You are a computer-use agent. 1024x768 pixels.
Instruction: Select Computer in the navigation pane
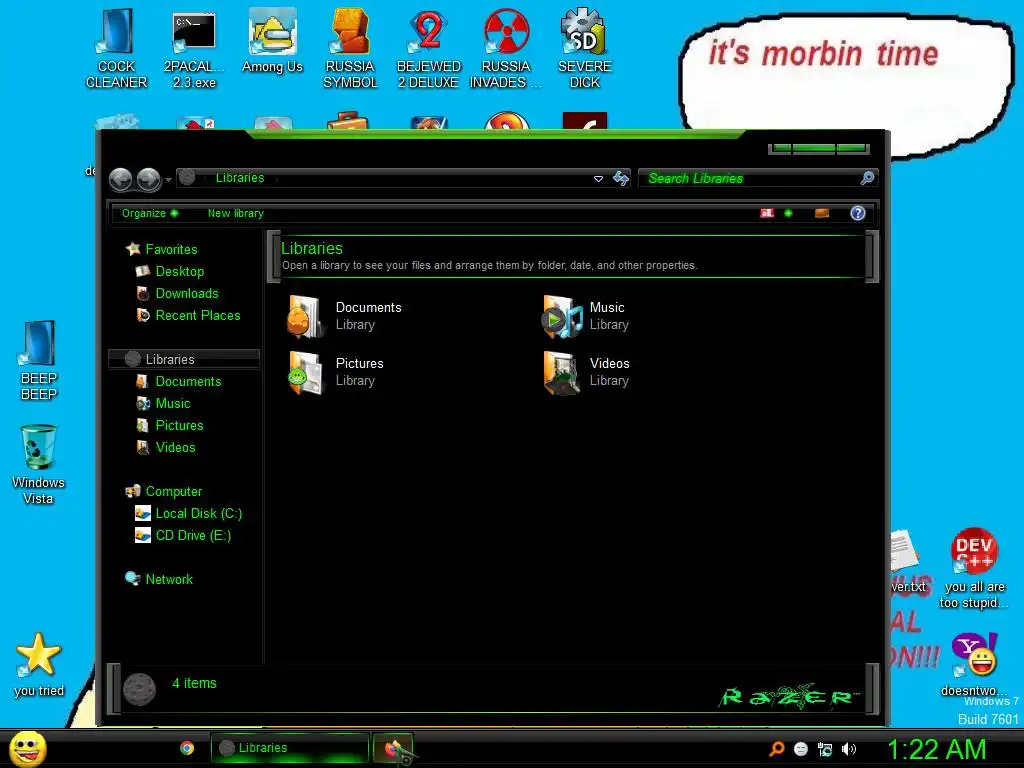click(163, 492)
